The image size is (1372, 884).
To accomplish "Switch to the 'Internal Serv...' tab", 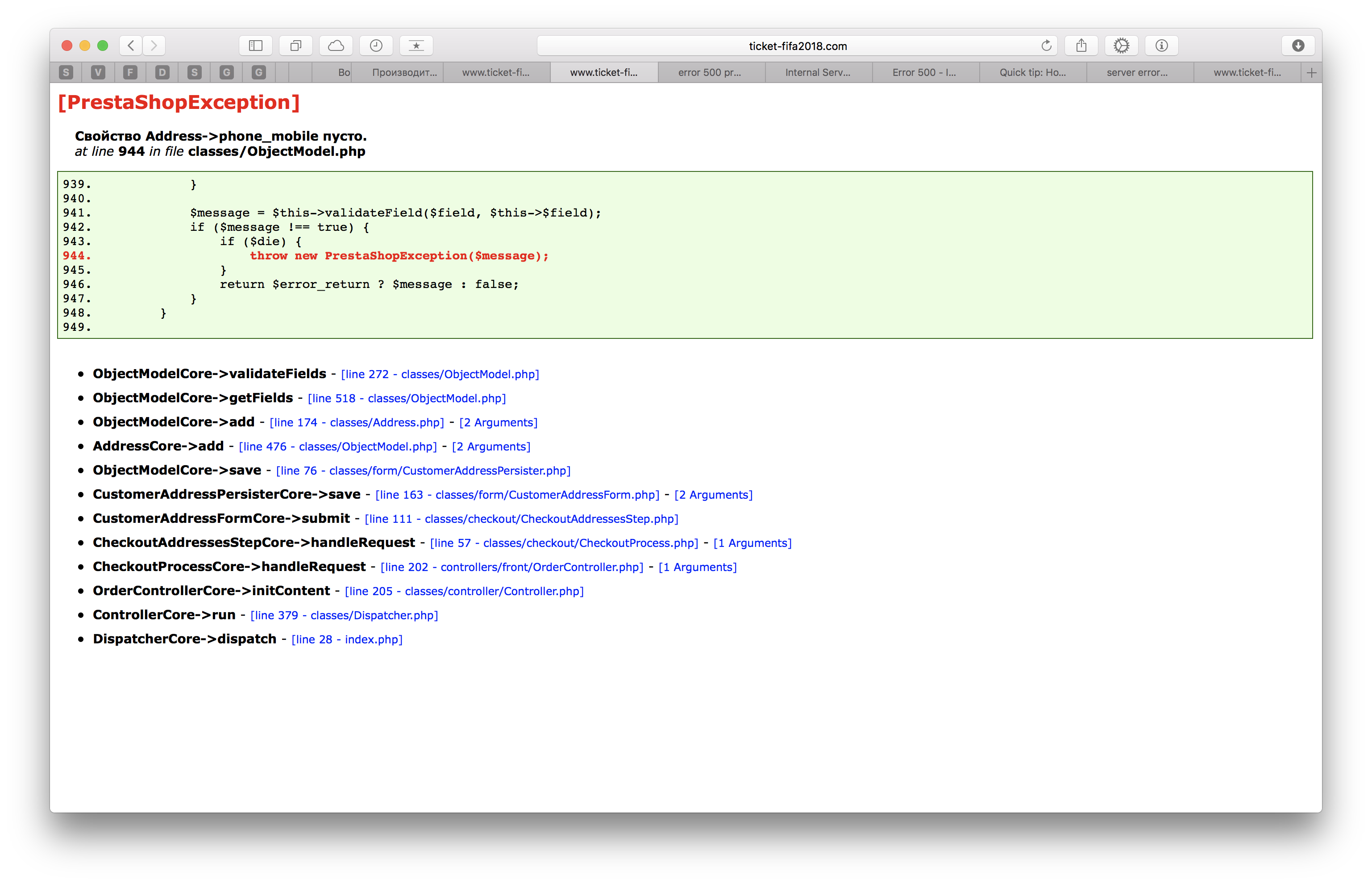I will 818,72.
